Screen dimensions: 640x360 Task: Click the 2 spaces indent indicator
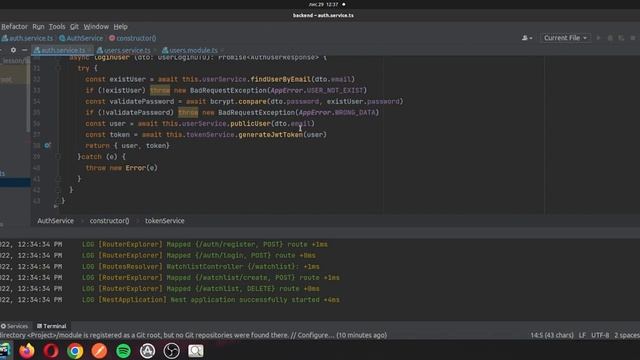[x=627, y=335]
